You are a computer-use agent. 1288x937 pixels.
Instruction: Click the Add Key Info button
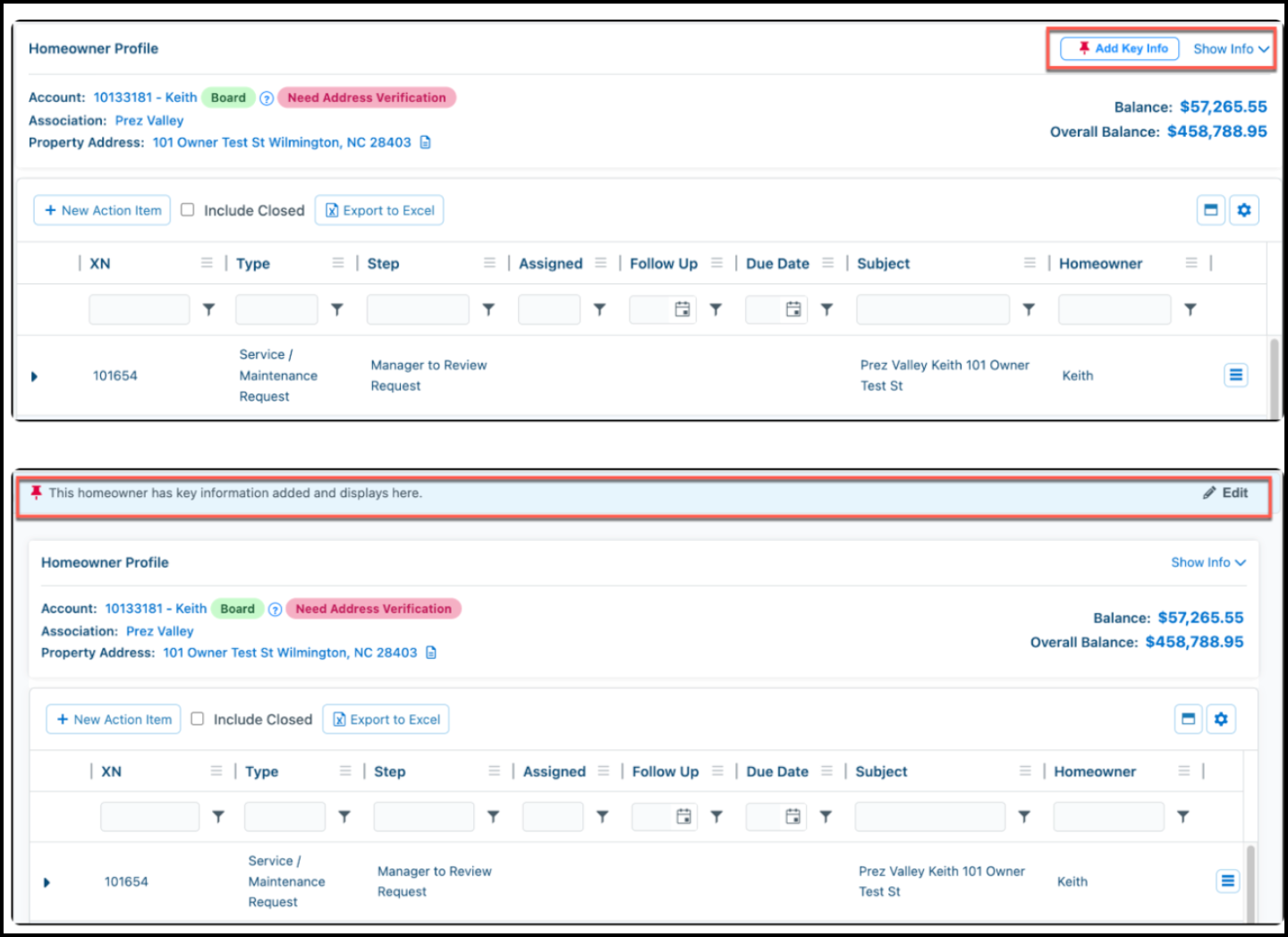coord(1120,48)
